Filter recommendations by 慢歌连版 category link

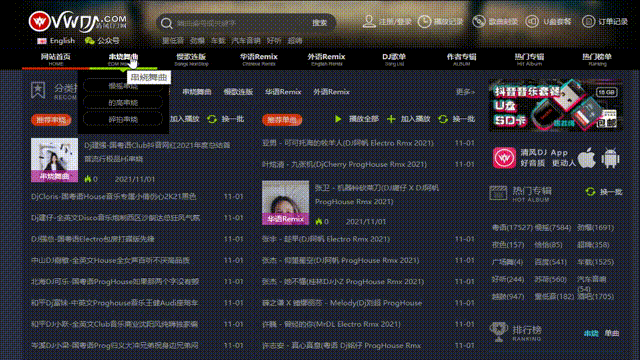[x=238, y=92]
